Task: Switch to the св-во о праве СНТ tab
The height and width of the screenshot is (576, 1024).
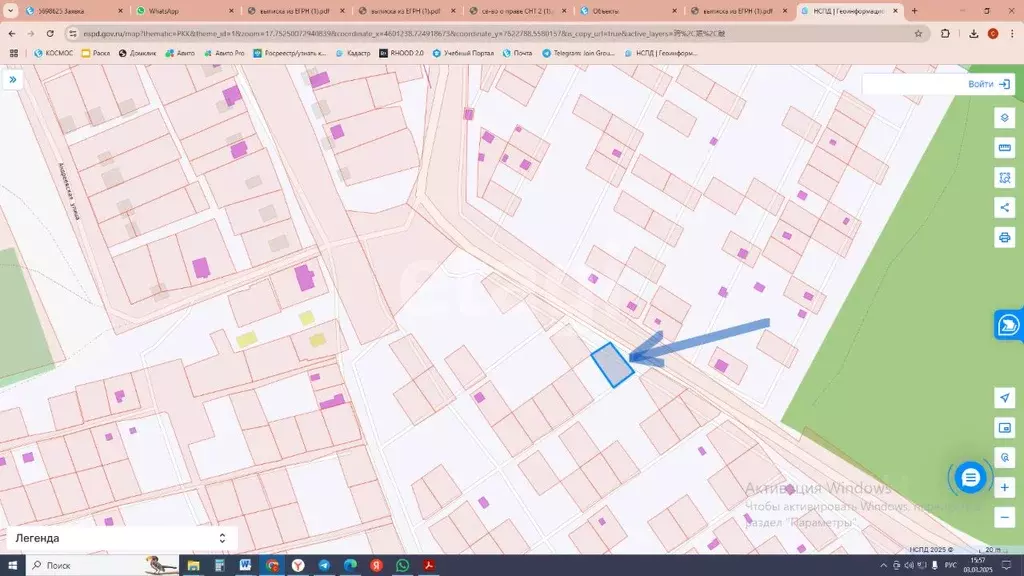Action: [x=518, y=11]
